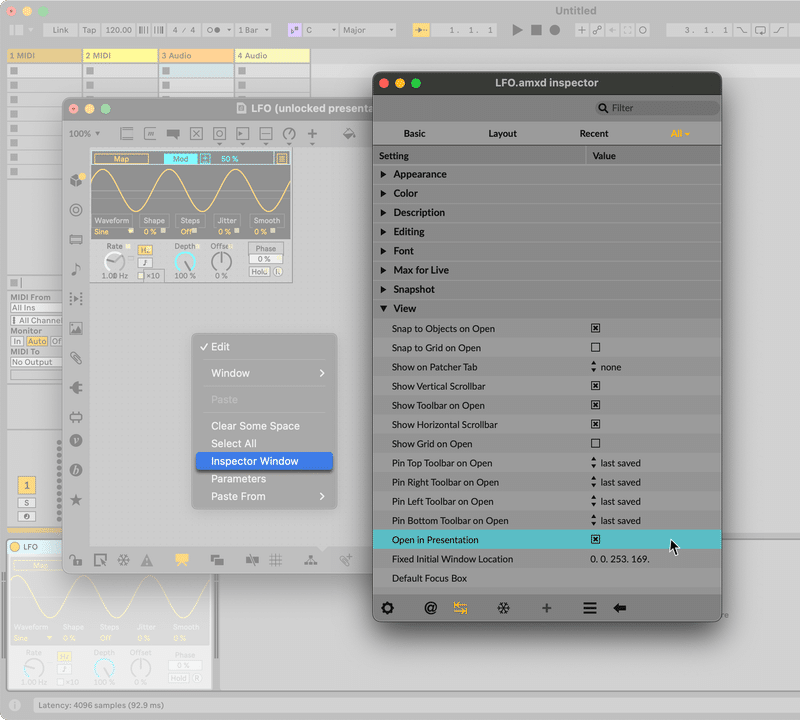Viewport: 800px width, 720px height.
Task: Click the orange arrows icon in inspector toolbar
Action: point(460,608)
